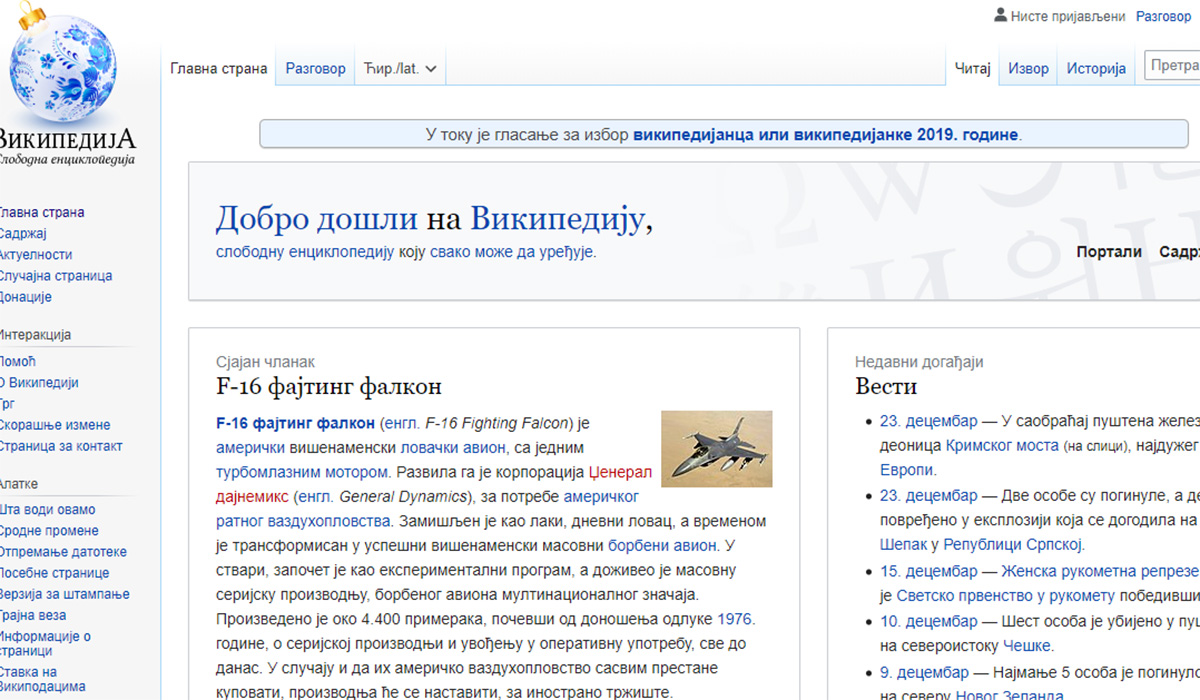The image size is (1200, 700).
Task: Click the борбени авион link
Action: [x=662, y=546]
